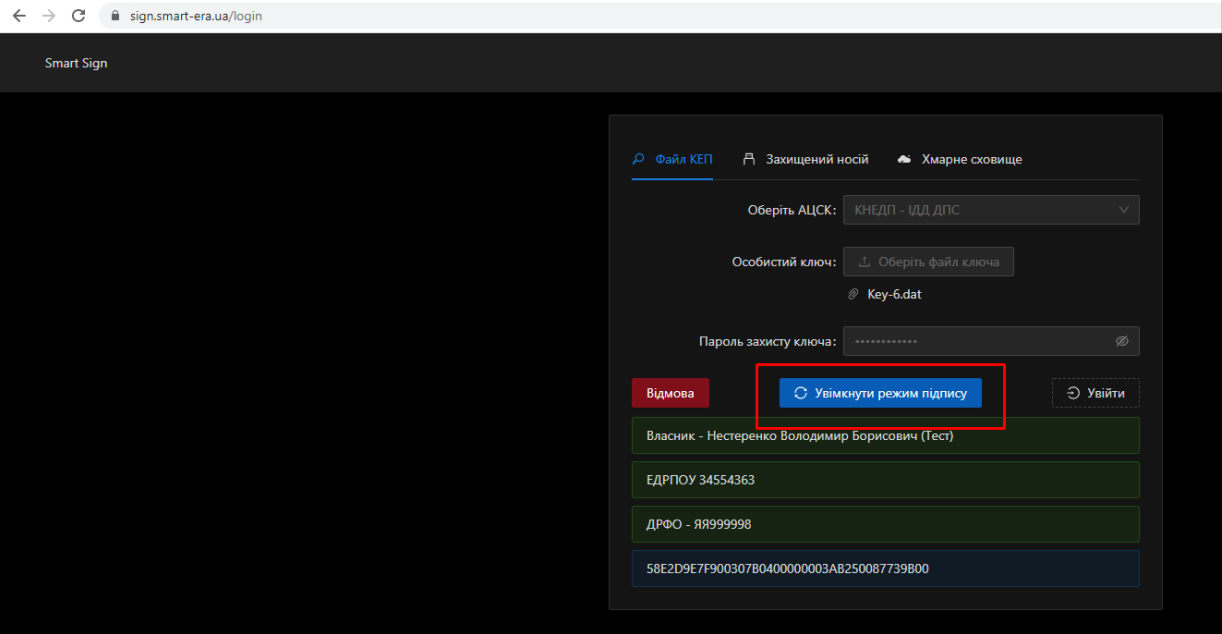The height and width of the screenshot is (634, 1222).
Task: Click the browser back arrow
Action: (x=19, y=16)
